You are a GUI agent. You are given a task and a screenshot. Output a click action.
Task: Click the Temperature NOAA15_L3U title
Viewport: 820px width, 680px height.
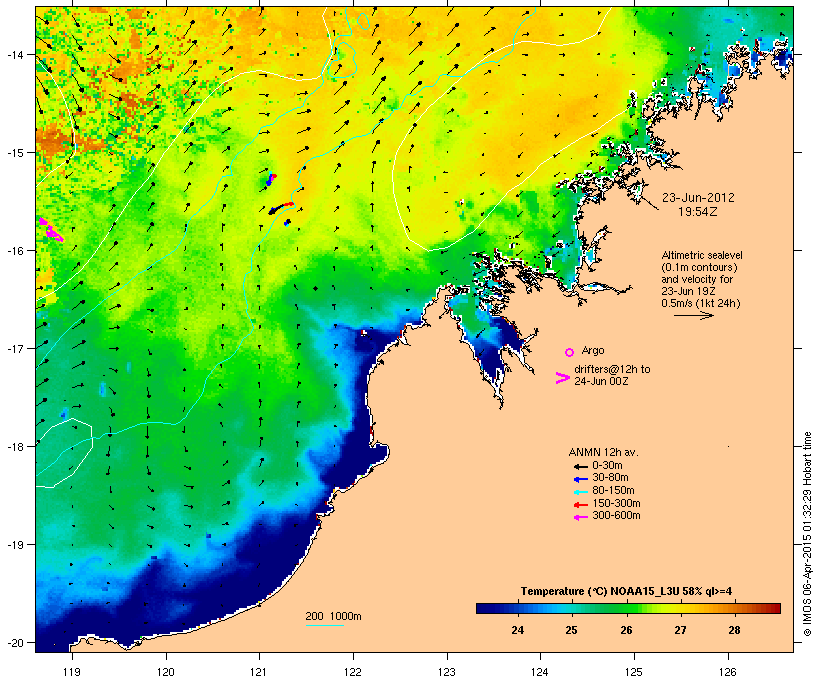[x=626, y=591]
